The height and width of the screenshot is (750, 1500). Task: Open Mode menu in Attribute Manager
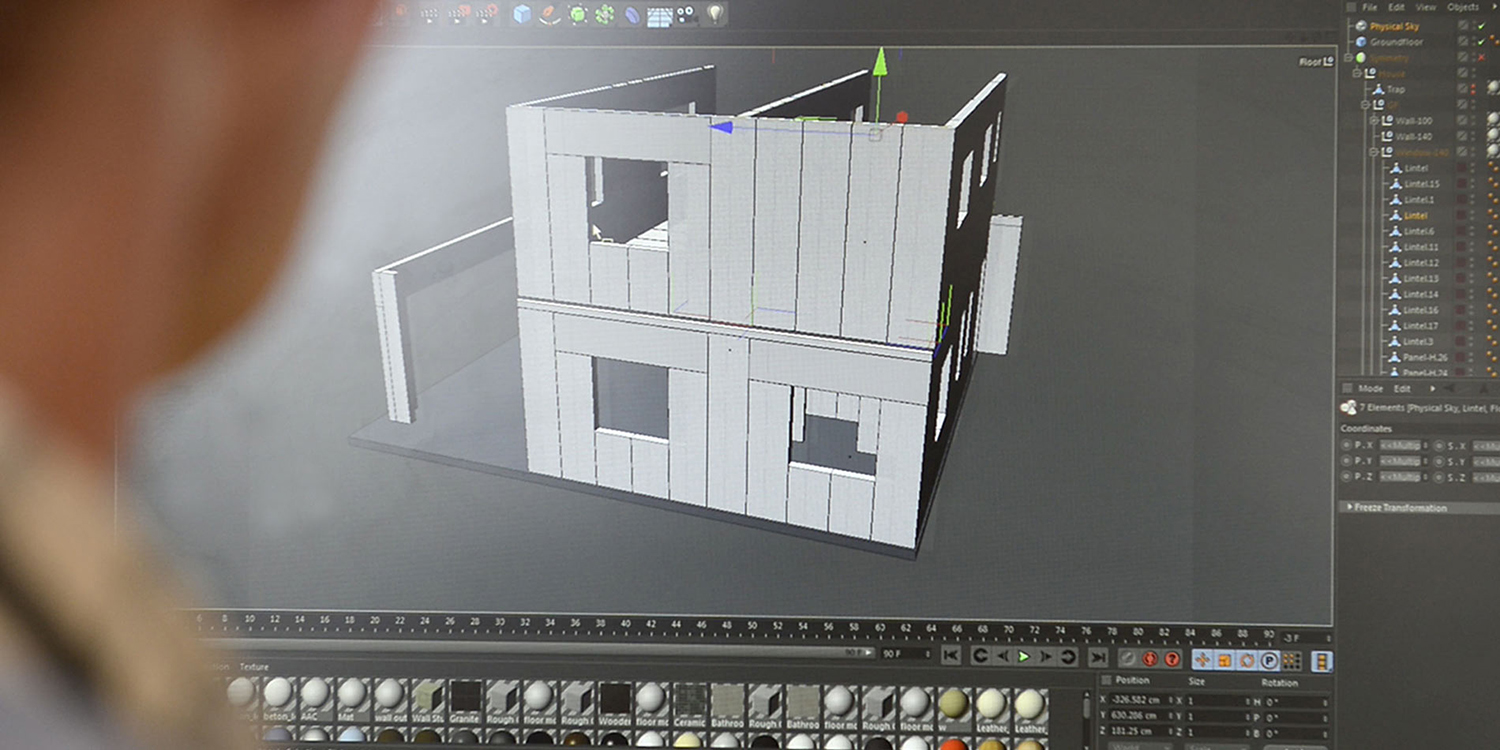click(x=1371, y=388)
